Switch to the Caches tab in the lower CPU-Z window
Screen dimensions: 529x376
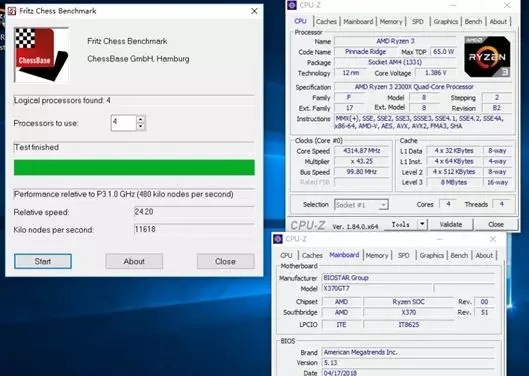(x=312, y=256)
